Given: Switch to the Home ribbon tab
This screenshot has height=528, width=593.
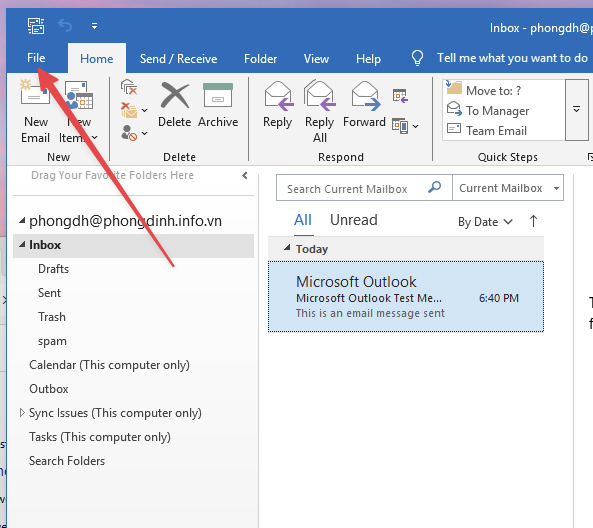Looking at the screenshot, I should tap(96, 59).
